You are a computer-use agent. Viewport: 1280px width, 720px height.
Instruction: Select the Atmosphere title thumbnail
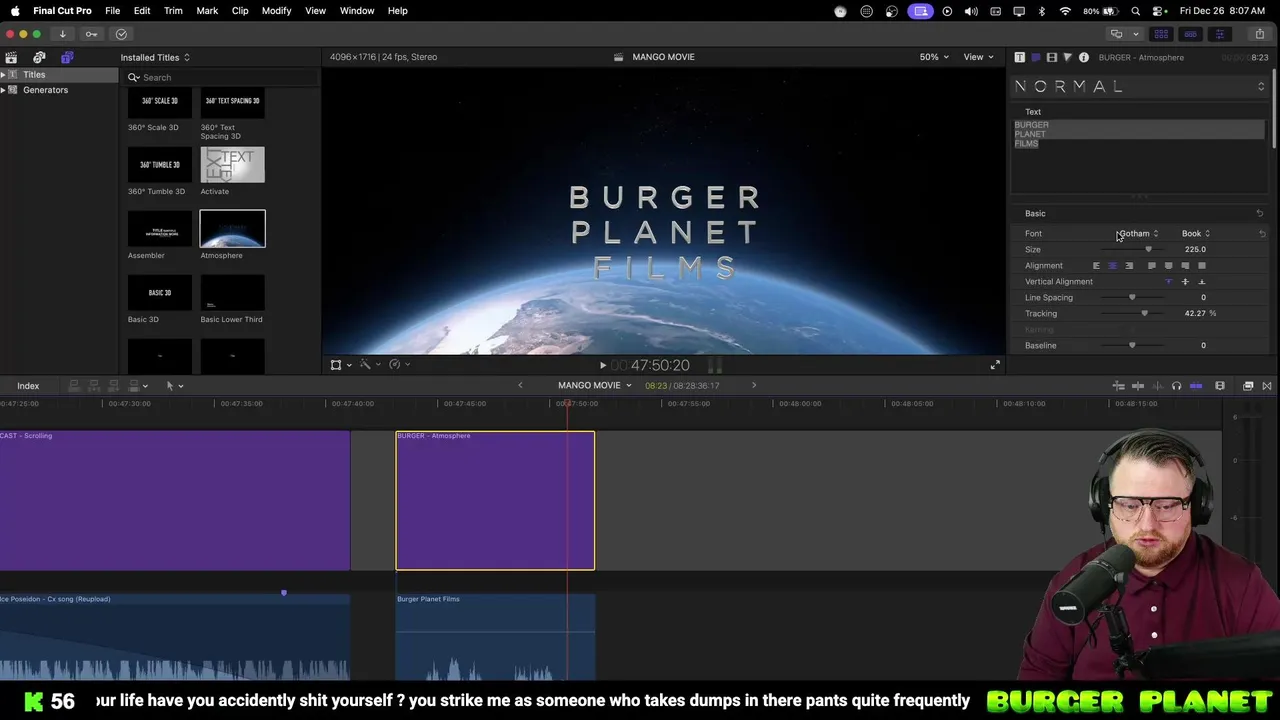pos(232,229)
